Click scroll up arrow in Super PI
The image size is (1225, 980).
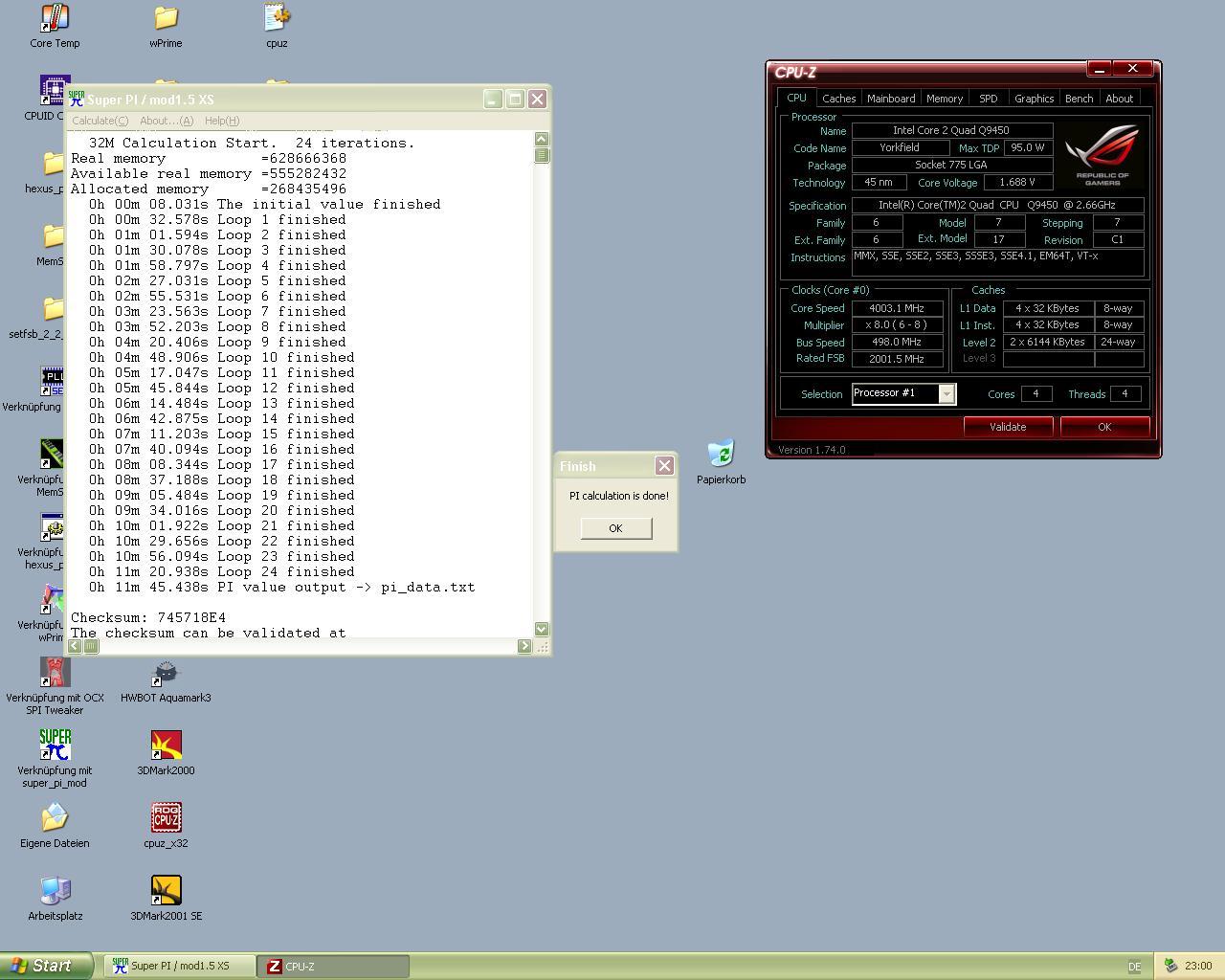point(542,139)
